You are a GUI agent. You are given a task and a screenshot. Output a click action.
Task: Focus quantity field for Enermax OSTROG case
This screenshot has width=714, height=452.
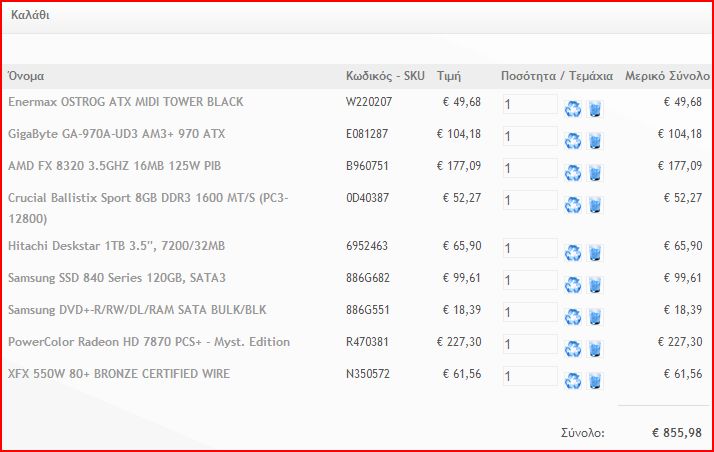point(530,104)
